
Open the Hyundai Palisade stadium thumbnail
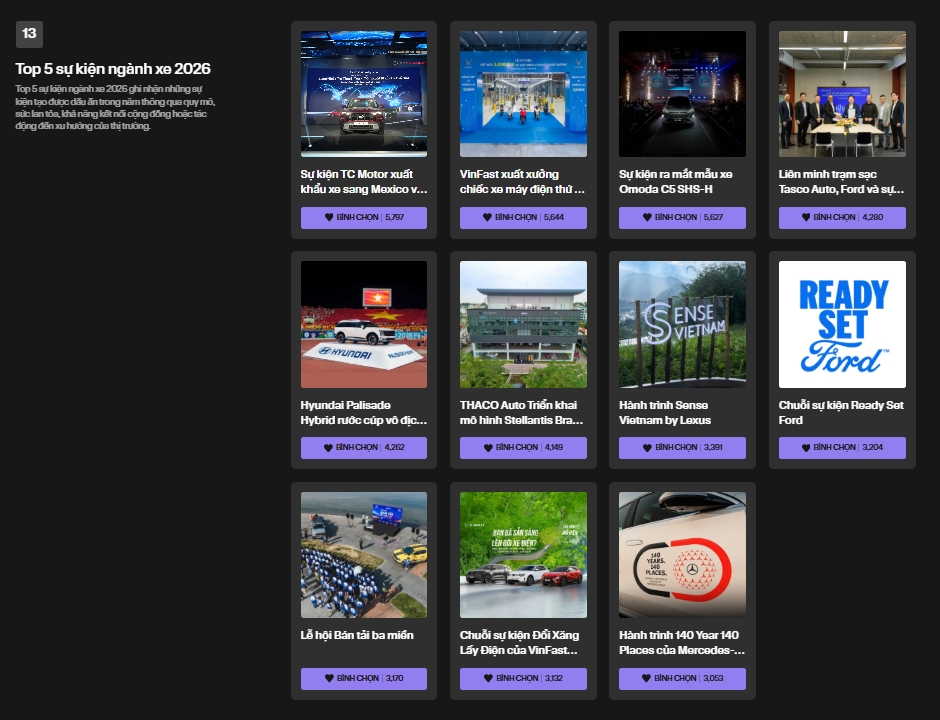(x=364, y=324)
